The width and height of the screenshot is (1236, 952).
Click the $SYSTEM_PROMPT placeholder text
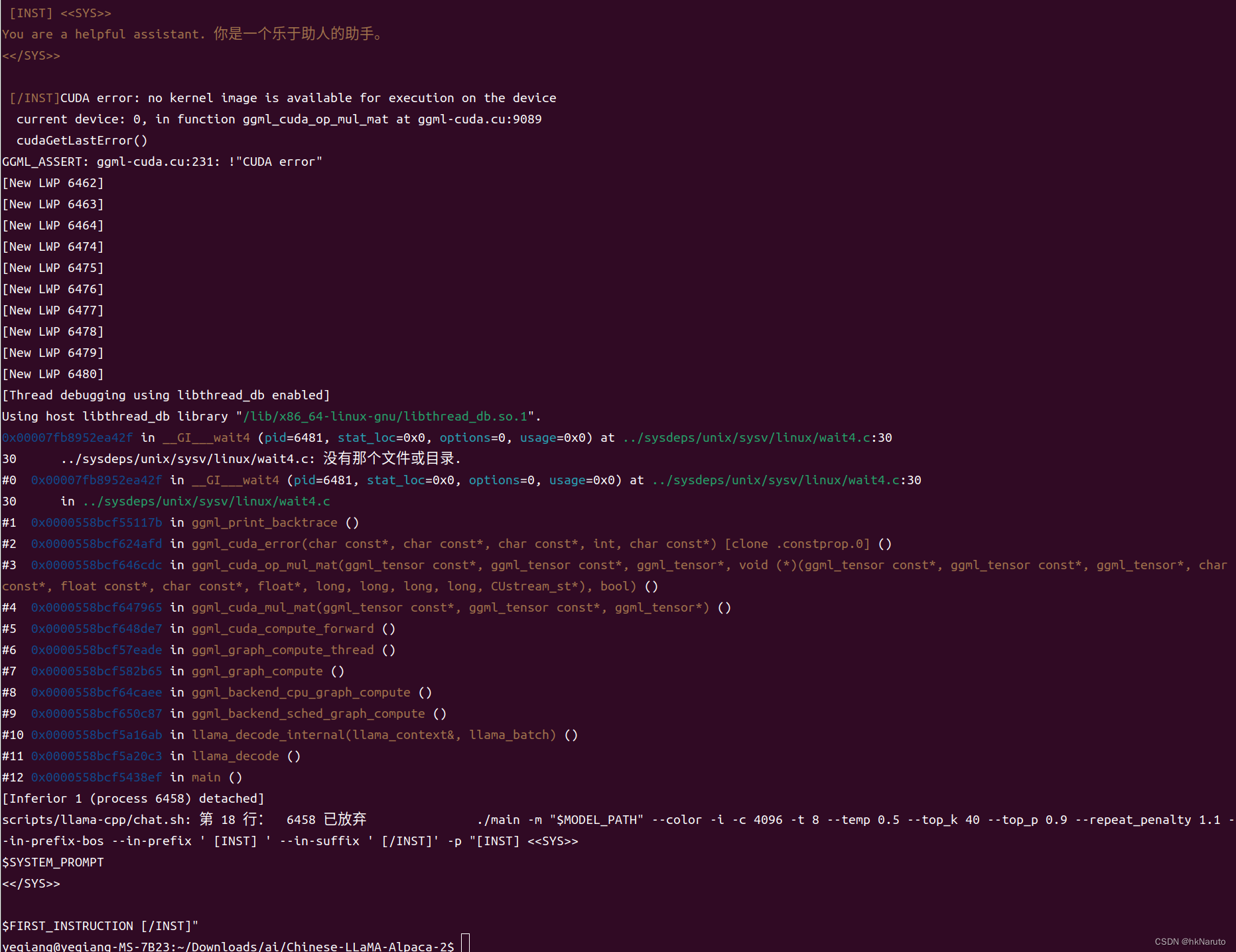(53, 862)
